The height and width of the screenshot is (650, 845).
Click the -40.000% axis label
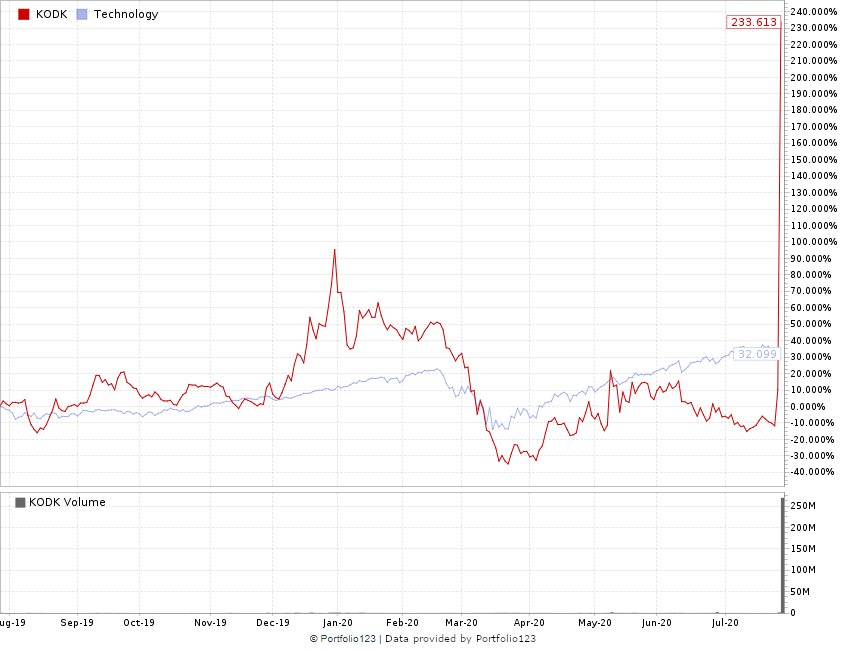click(x=812, y=472)
